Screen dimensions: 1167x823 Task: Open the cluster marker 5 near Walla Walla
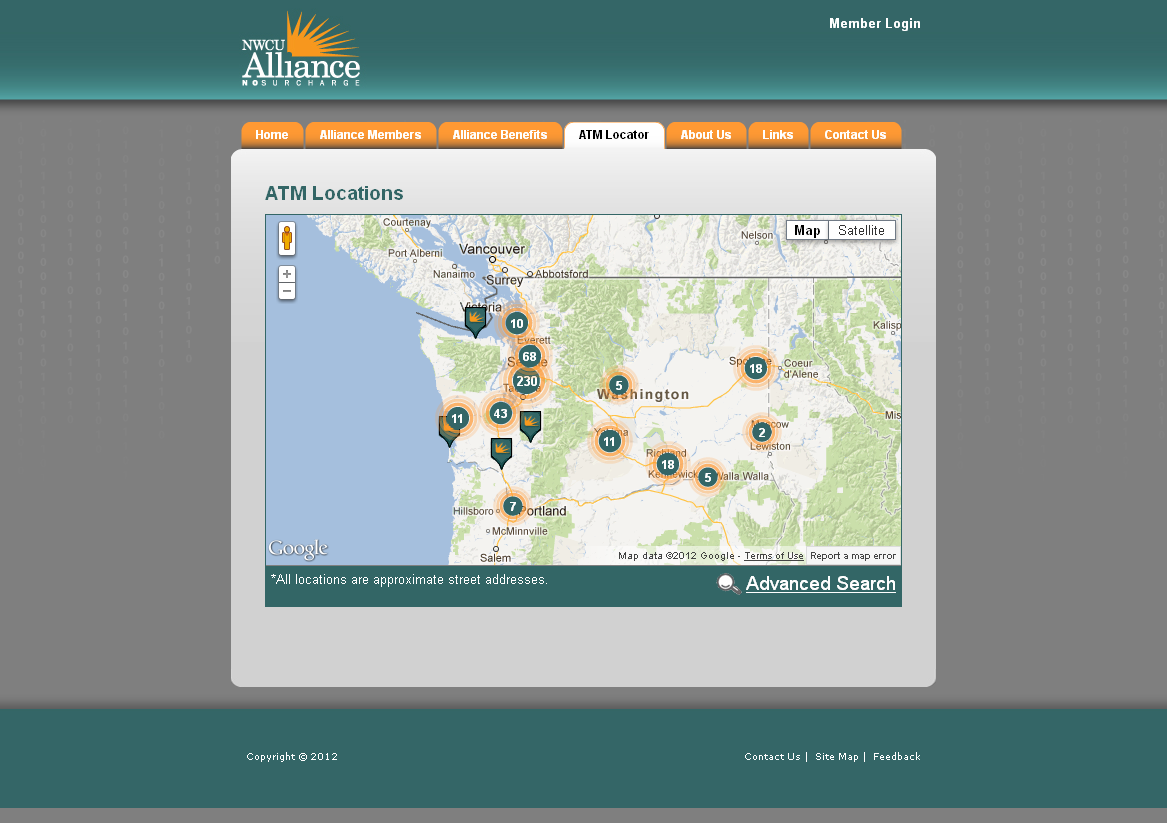[x=708, y=477]
